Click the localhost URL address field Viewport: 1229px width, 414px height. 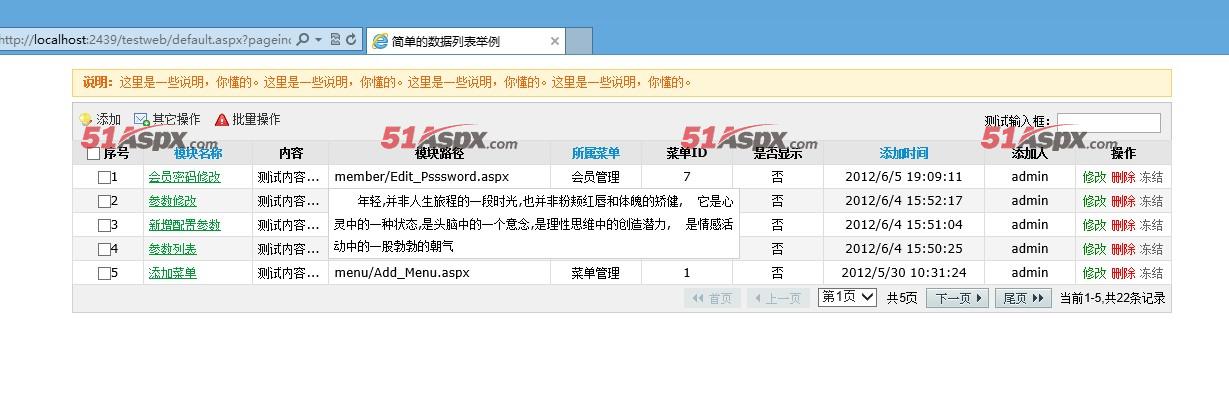[146, 40]
